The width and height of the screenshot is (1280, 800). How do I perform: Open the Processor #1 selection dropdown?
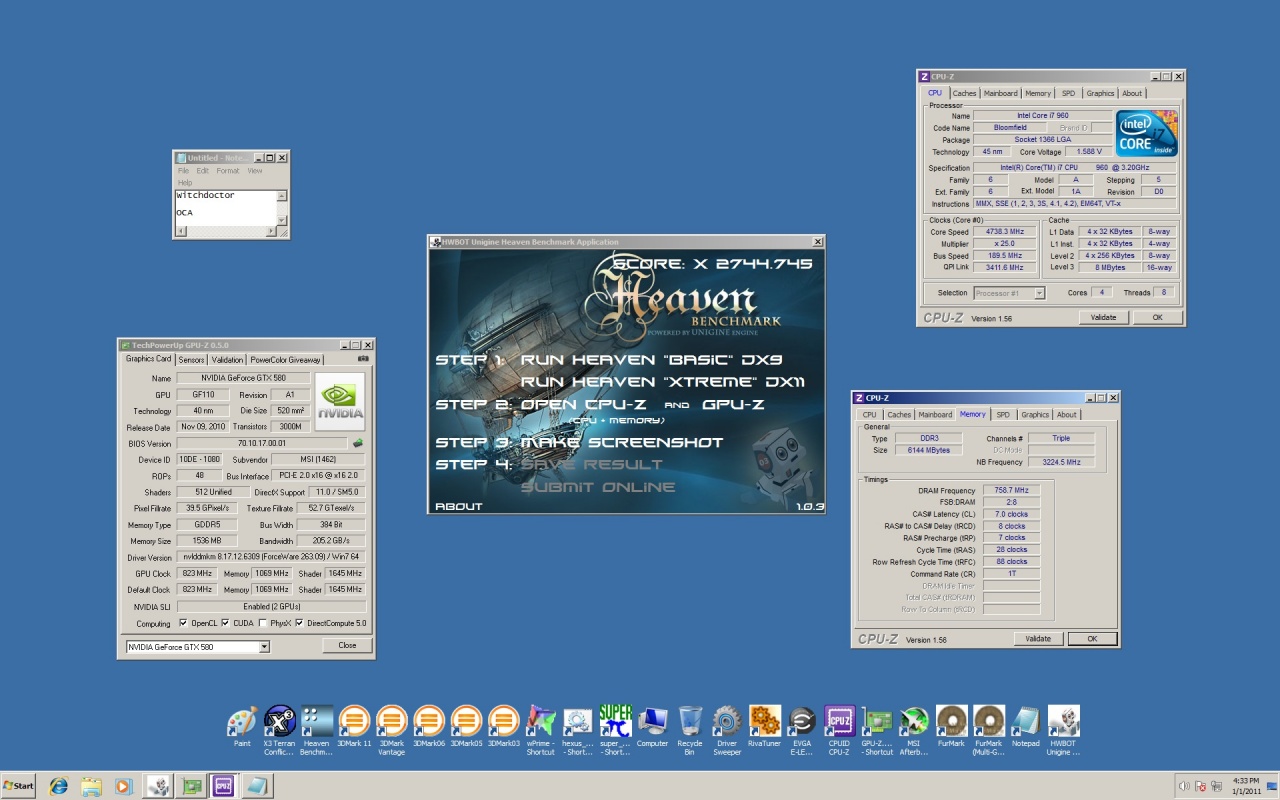tap(1039, 293)
